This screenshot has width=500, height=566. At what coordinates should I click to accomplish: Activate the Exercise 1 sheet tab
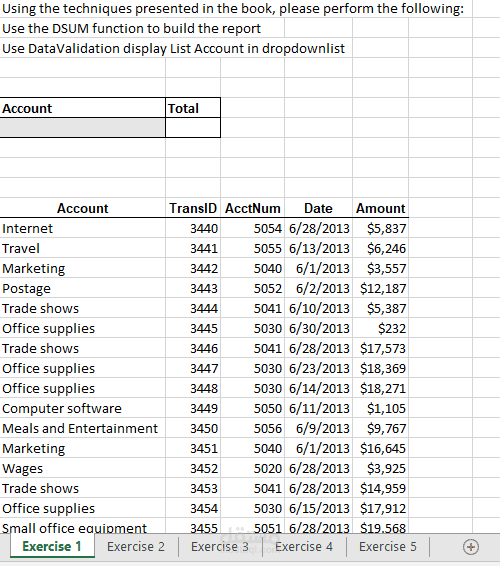(x=52, y=547)
